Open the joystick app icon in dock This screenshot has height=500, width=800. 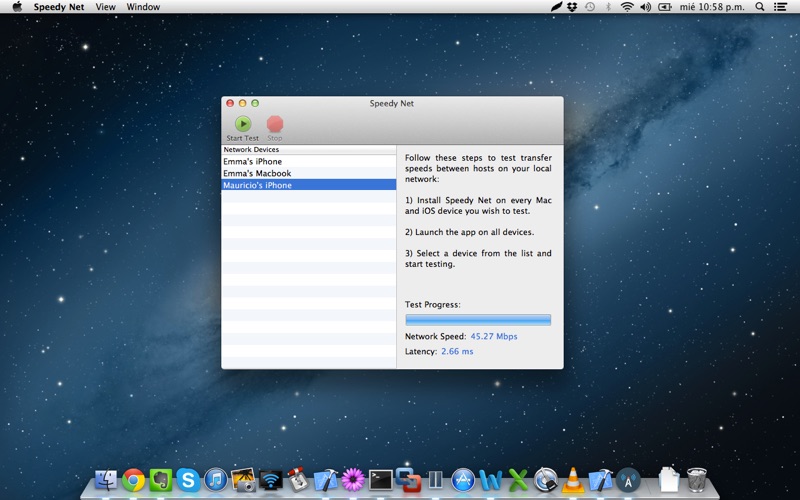[x=298, y=480]
